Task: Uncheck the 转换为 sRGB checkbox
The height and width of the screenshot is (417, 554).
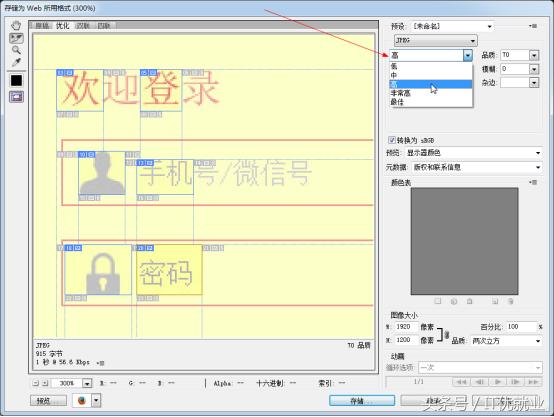Action: 391,140
